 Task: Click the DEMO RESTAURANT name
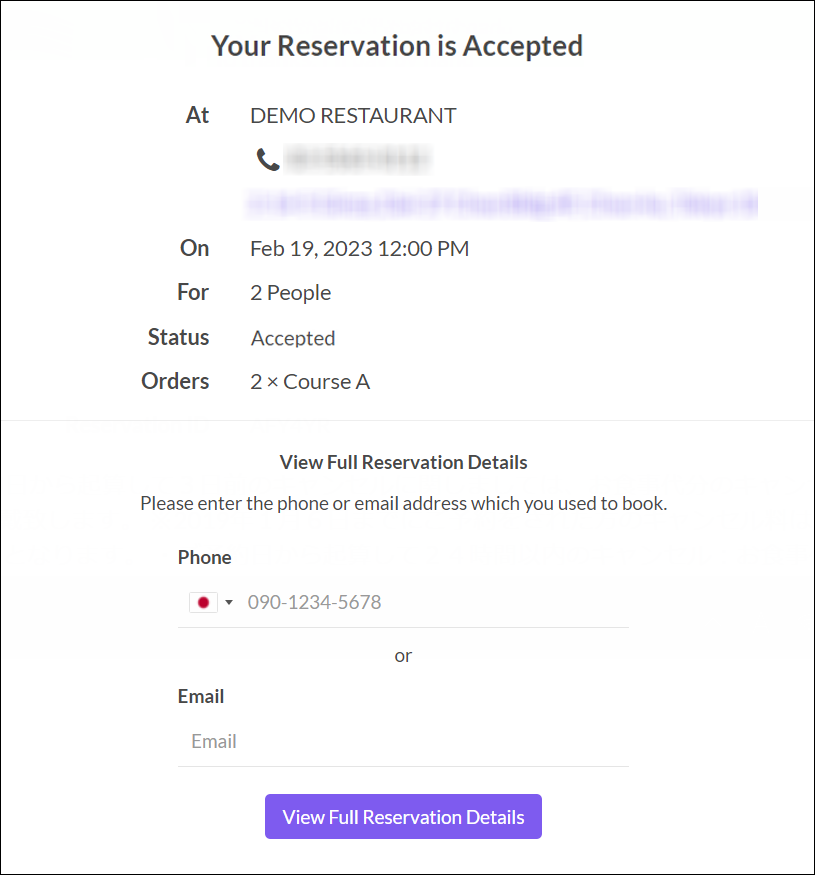coord(353,115)
